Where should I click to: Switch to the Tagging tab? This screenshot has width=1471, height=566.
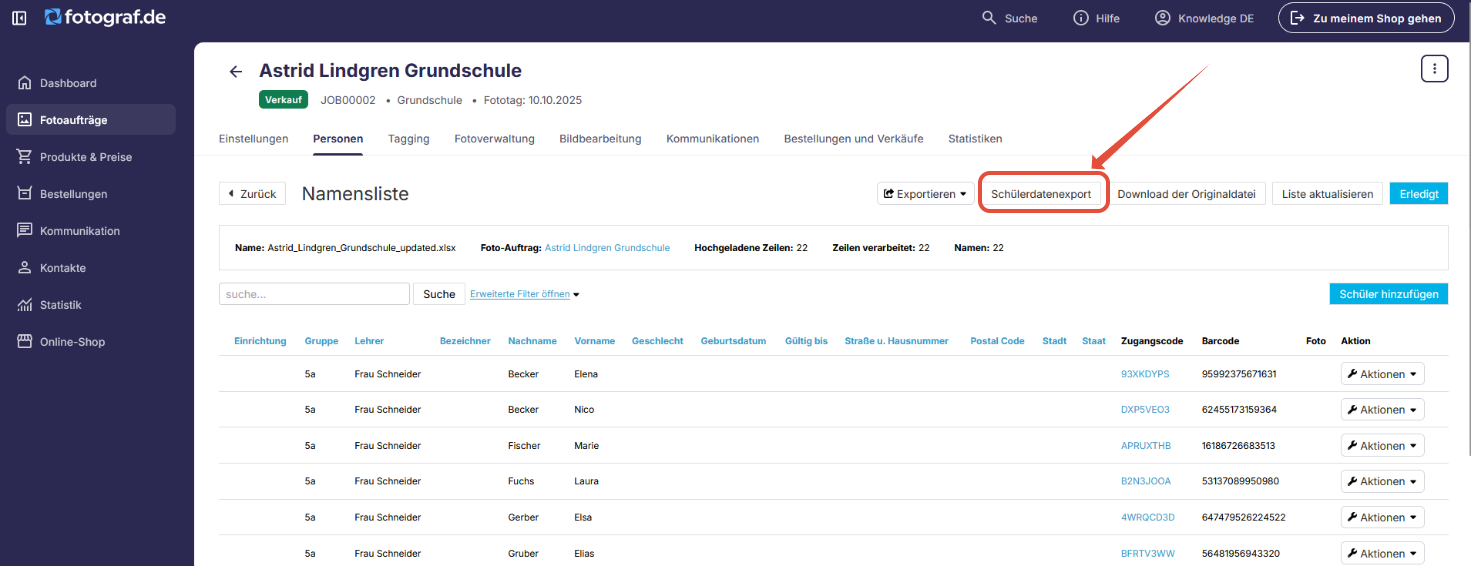point(409,139)
